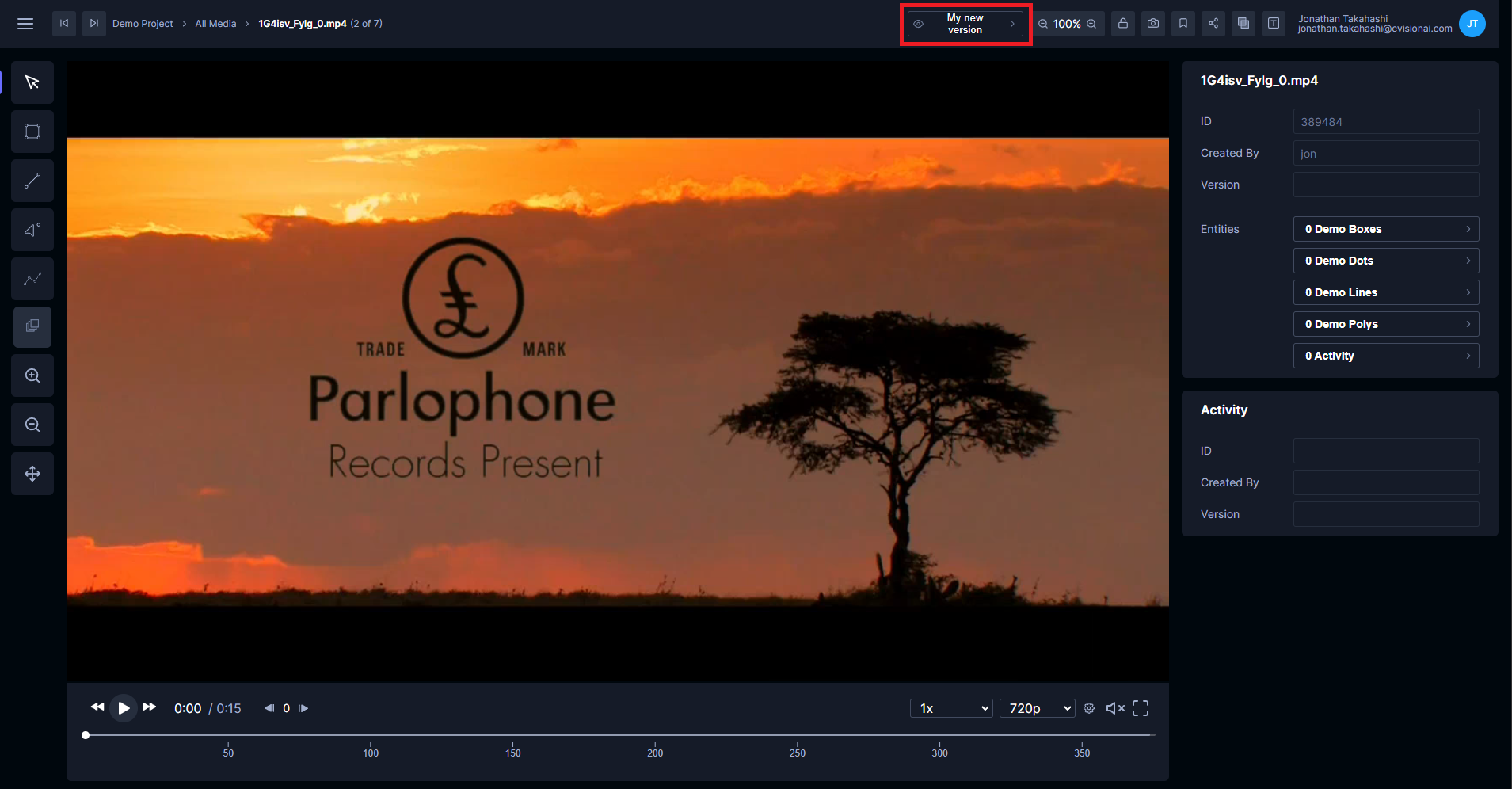
Task: Rewind the video
Action: pos(97,707)
